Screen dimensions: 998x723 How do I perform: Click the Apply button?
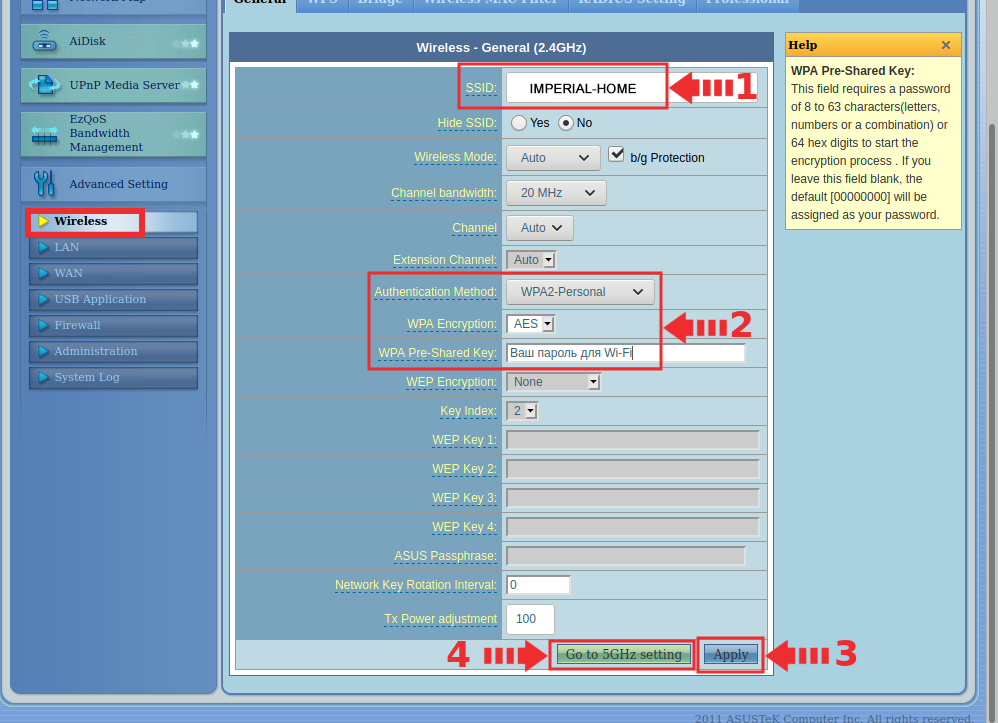tap(731, 655)
